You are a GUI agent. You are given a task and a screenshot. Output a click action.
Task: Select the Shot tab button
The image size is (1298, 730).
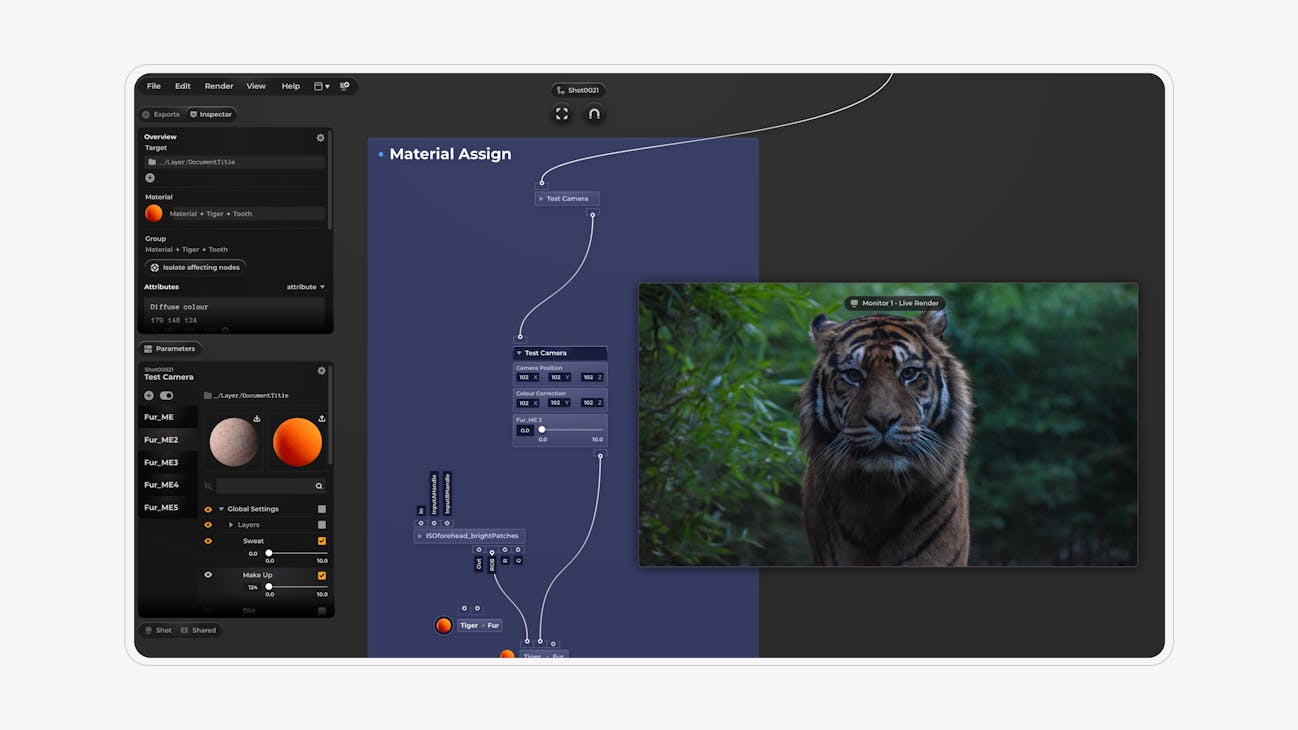158,631
